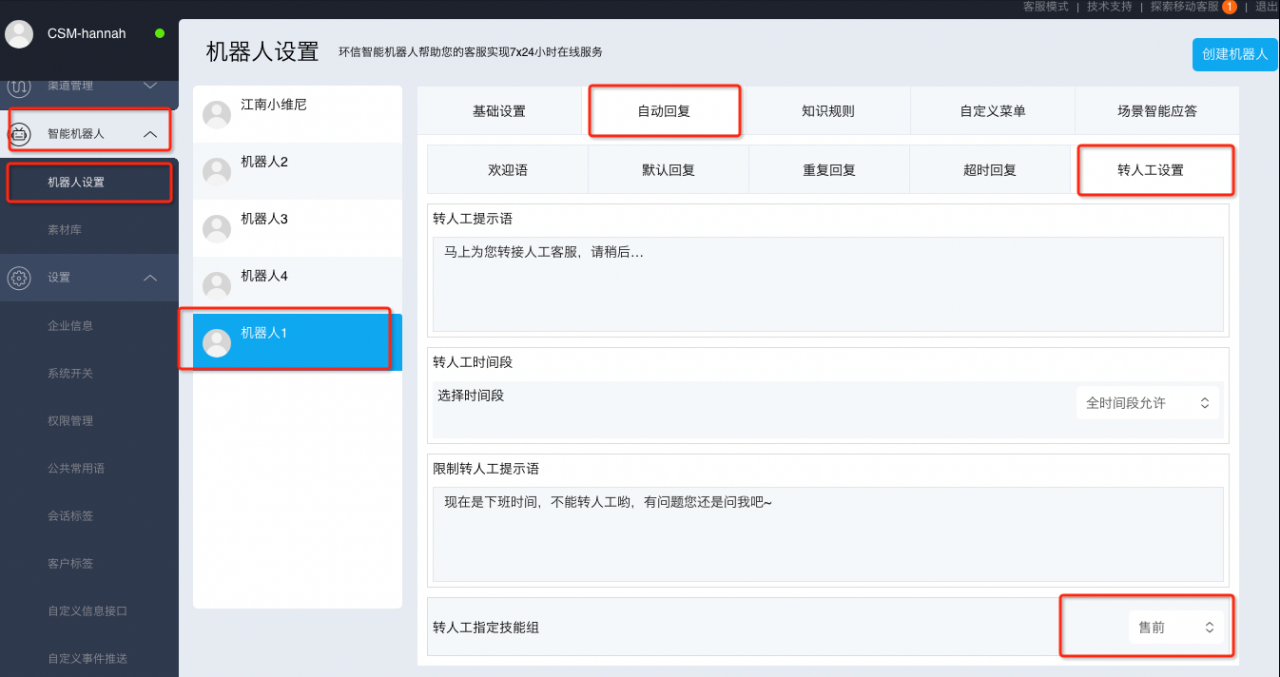The width and height of the screenshot is (1280, 677).
Task: Click the 智能机器人 robot icon in sidebar
Action: click(19, 133)
